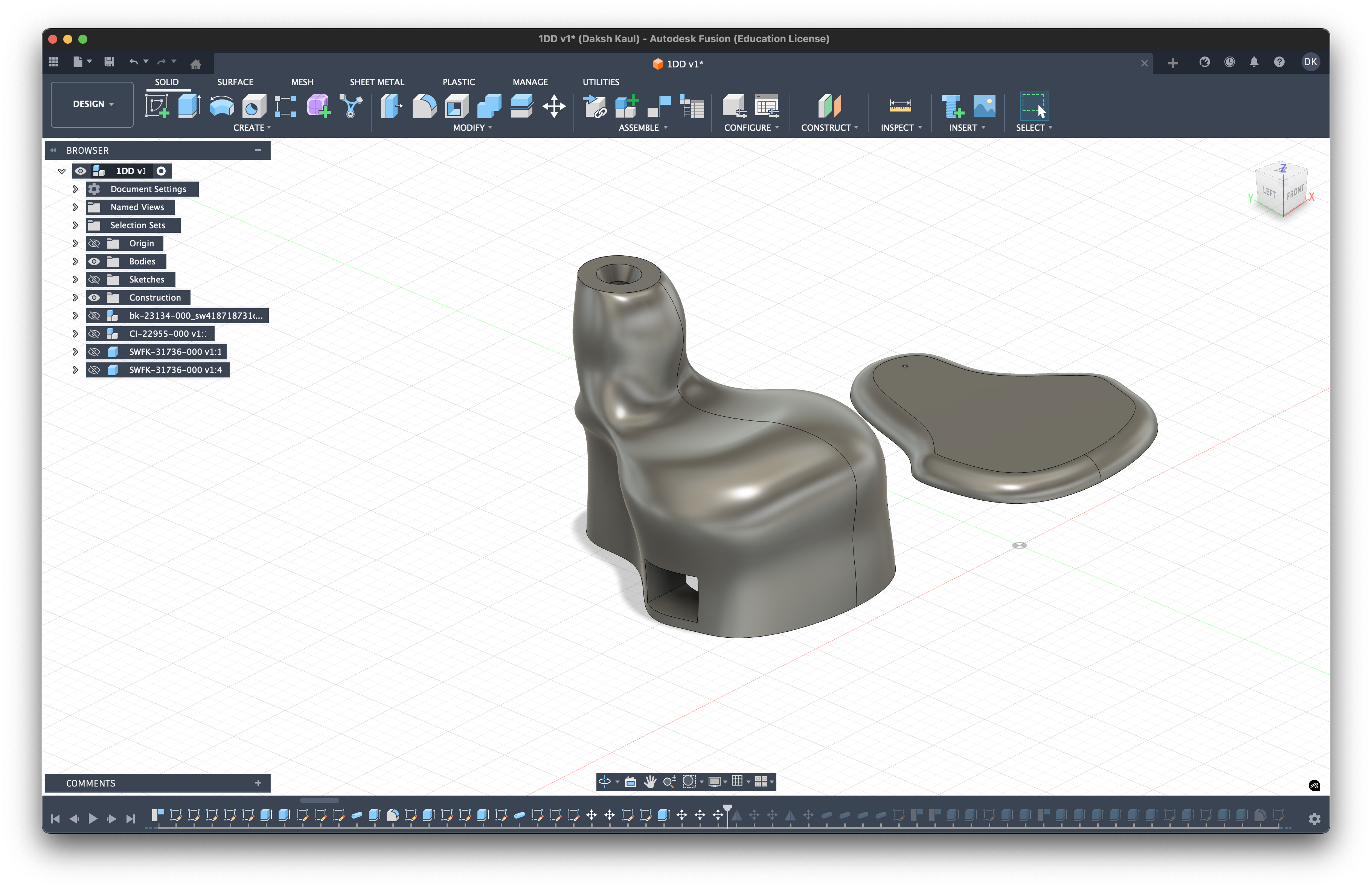The image size is (1372, 889).
Task: Activate the Pan tool in view toolbar
Action: pos(650,782)
